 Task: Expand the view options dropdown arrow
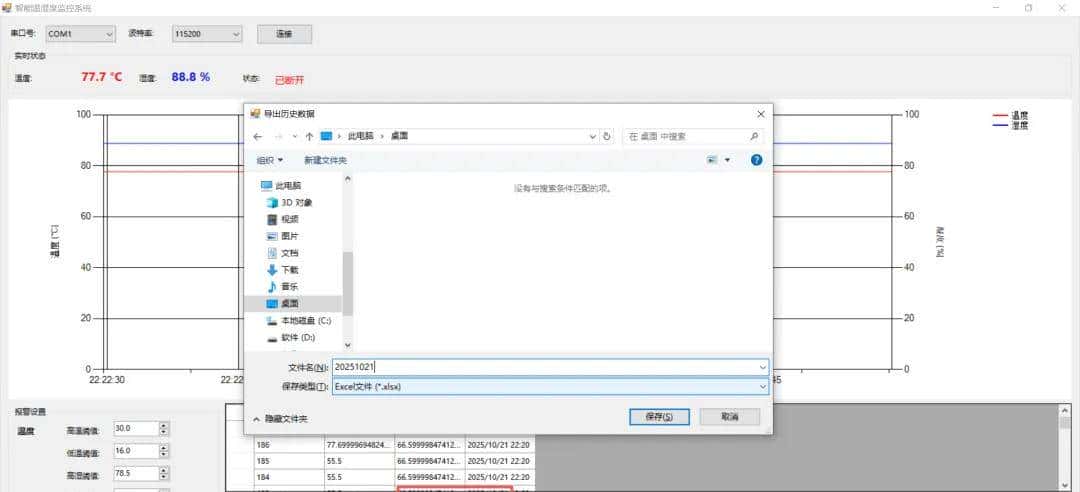point(727,160)
